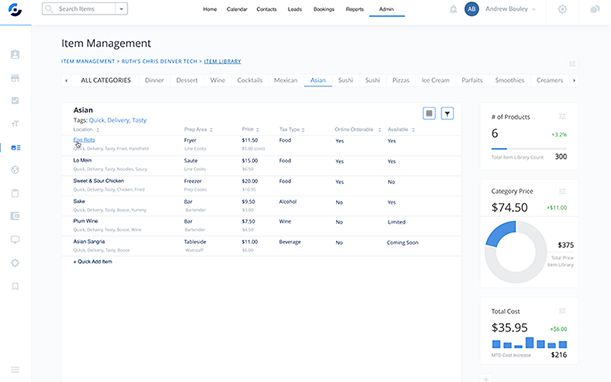611x382 pixels.
Task: Open the notifications bell
Action: pos(453,9)
